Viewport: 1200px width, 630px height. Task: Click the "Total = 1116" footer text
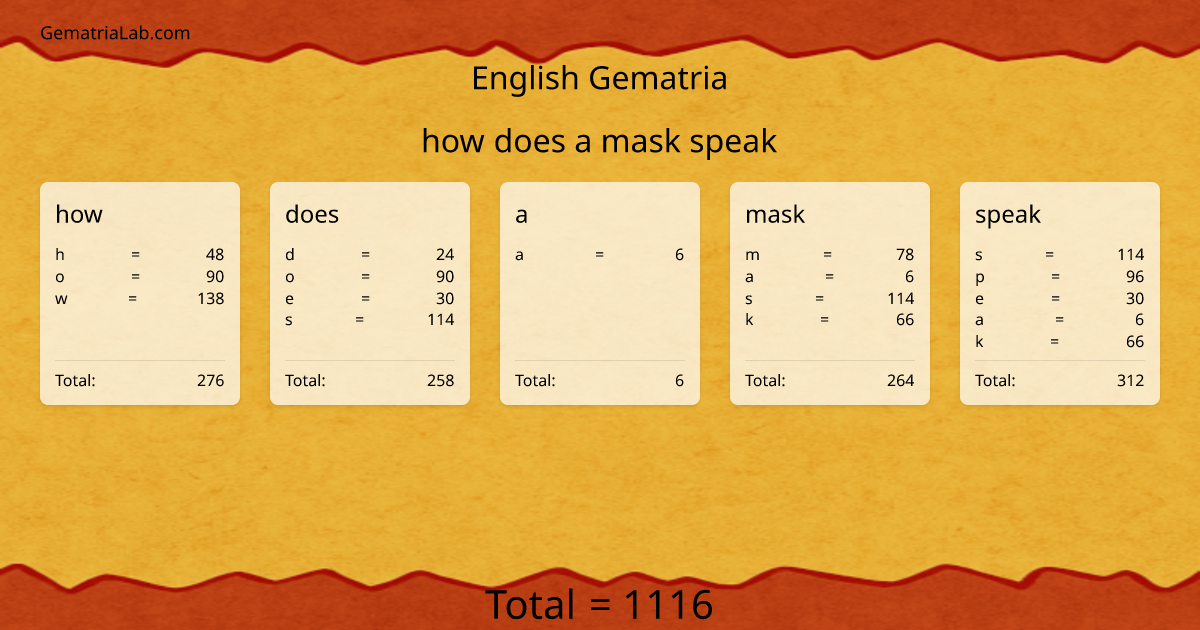pyautogui.click(x=599, y=605)
